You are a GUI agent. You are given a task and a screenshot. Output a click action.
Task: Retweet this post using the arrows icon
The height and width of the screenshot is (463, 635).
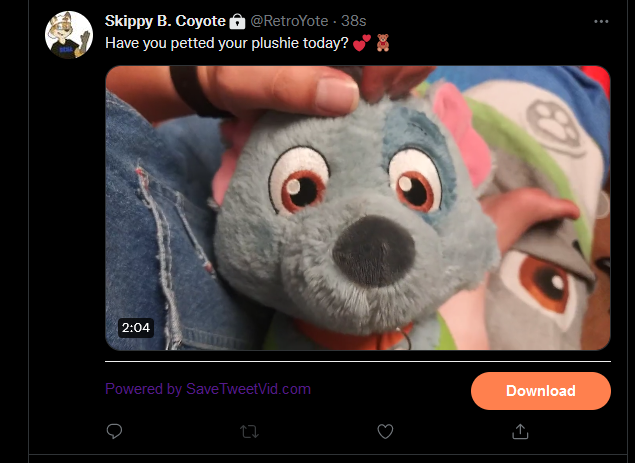tap(249, 431)
